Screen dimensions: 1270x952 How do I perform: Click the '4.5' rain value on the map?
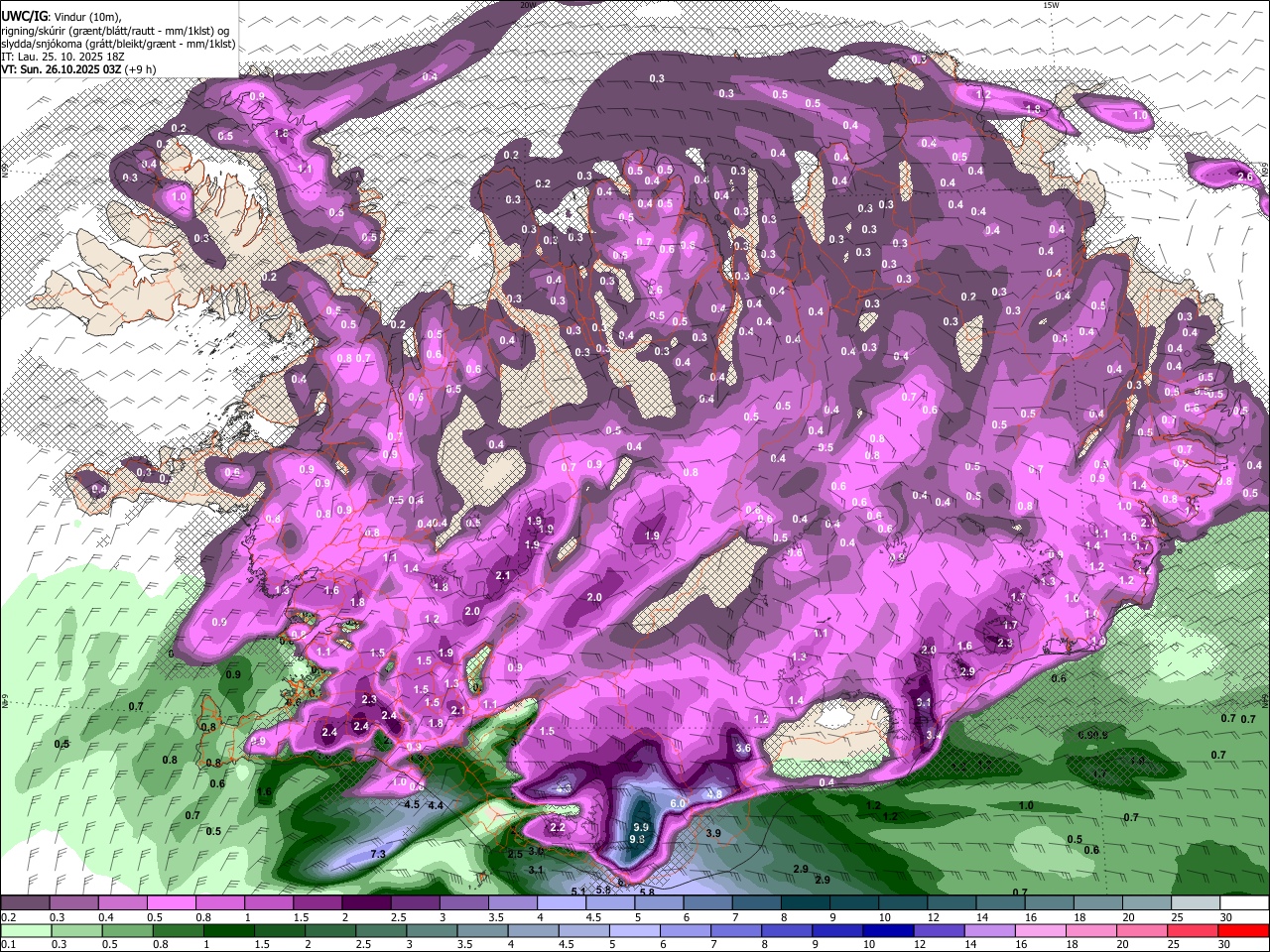click(x=413, y=804)
